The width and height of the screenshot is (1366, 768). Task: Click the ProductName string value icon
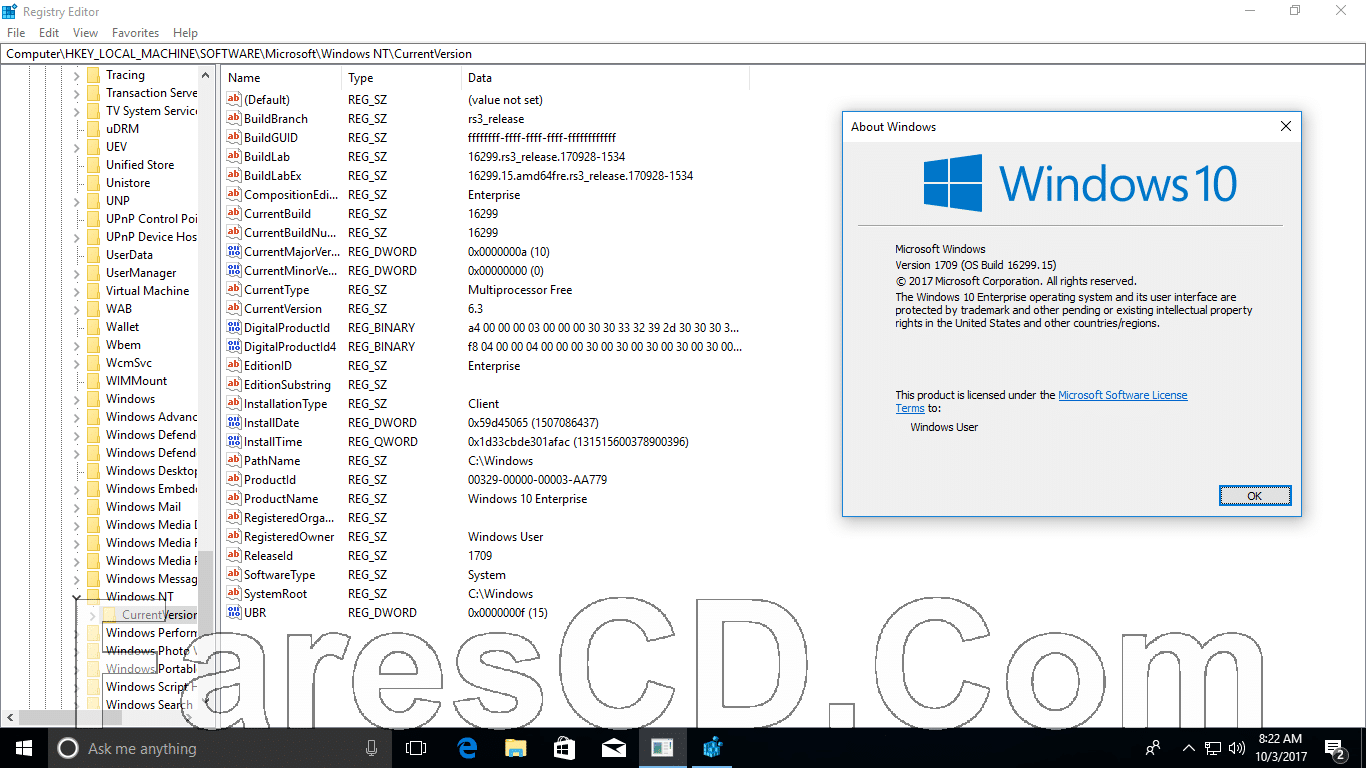click(x=234, y=499)
